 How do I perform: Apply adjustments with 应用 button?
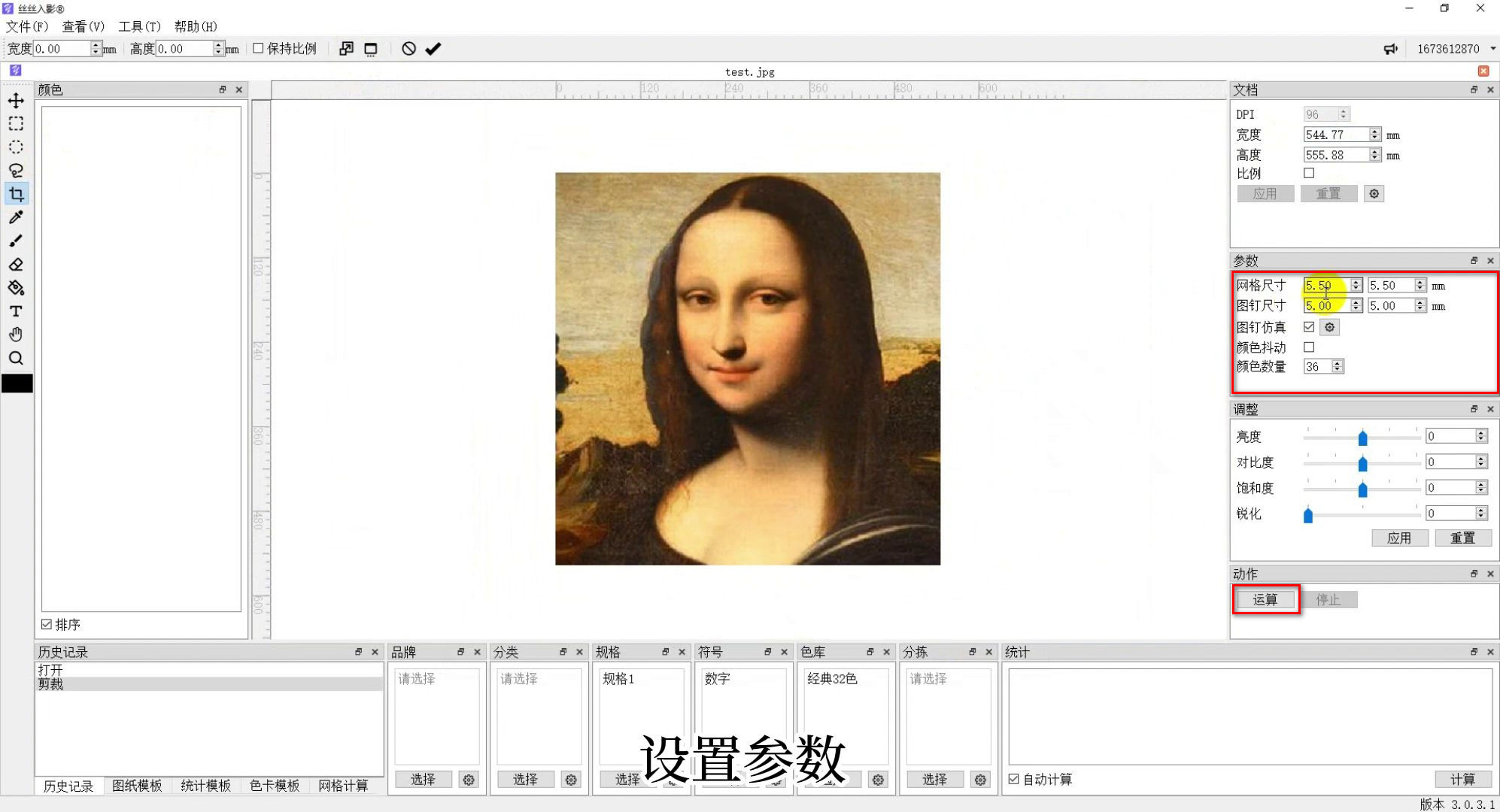[1400, 537]
